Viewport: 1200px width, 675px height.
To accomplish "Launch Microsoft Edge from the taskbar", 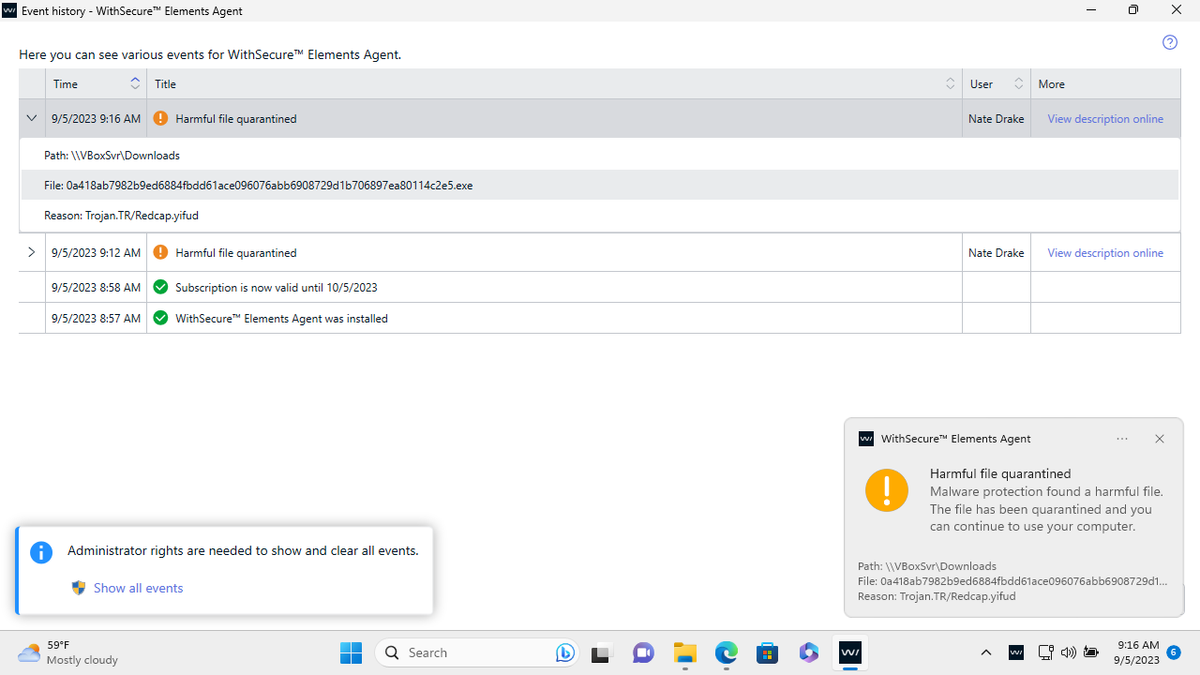I will coord(726,652).
